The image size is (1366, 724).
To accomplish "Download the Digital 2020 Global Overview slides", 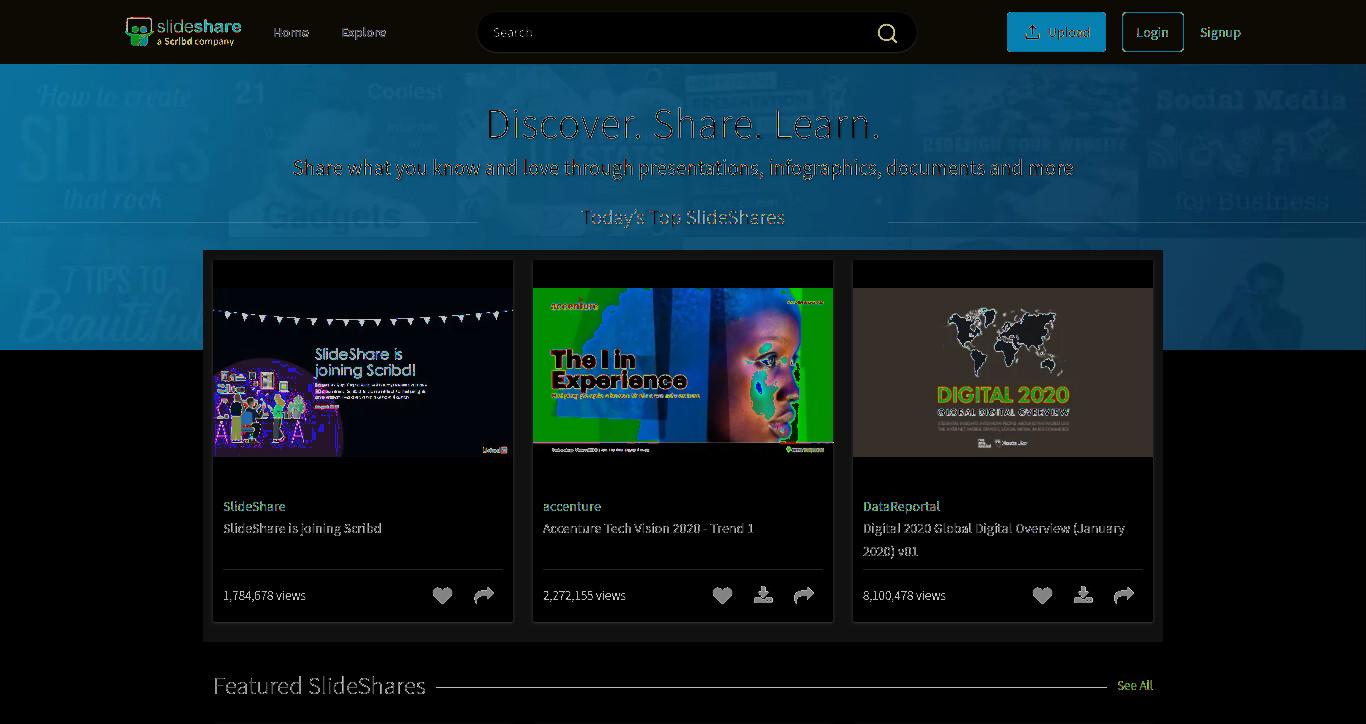I will click(x=1083, y=595).
